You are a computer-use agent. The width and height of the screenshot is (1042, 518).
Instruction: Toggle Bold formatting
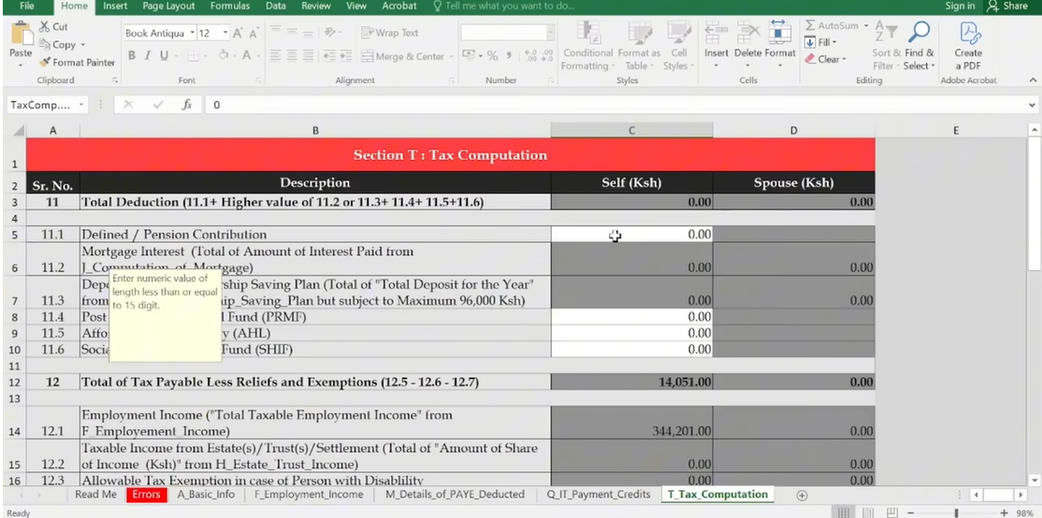[x=131, y=56]
